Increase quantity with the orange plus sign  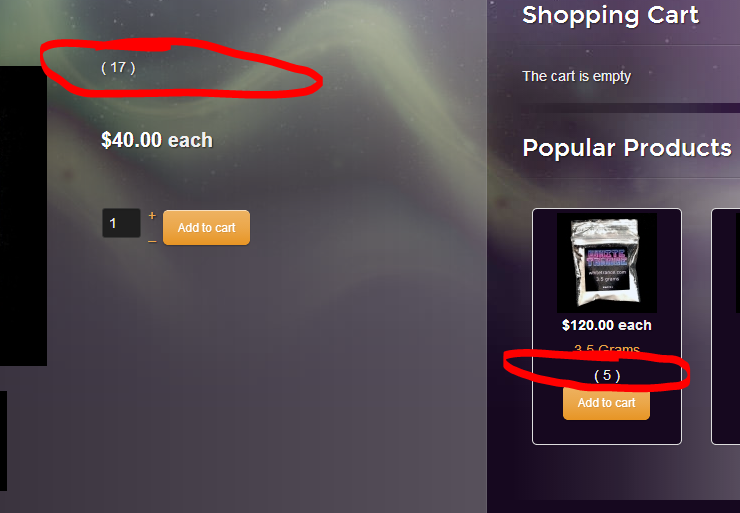pyautogui.click(x=152, y=216)
